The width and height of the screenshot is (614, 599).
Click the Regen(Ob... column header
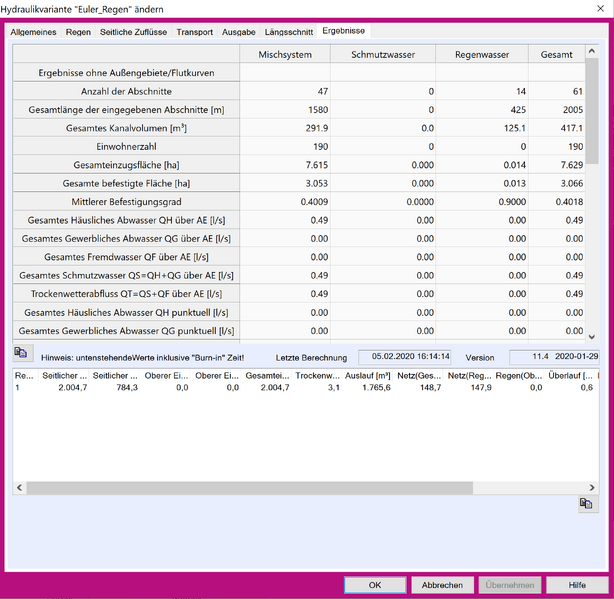[519, 375]
